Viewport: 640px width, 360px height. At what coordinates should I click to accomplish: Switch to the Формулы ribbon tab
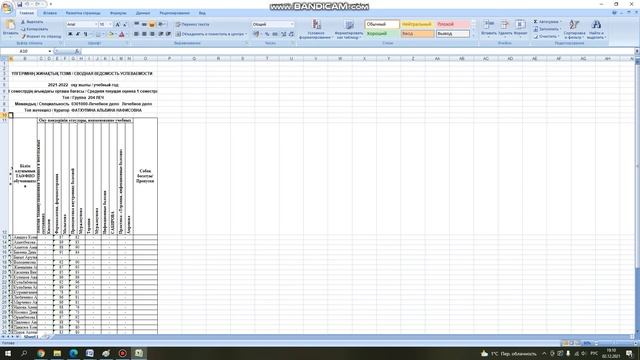pos(118,13)
